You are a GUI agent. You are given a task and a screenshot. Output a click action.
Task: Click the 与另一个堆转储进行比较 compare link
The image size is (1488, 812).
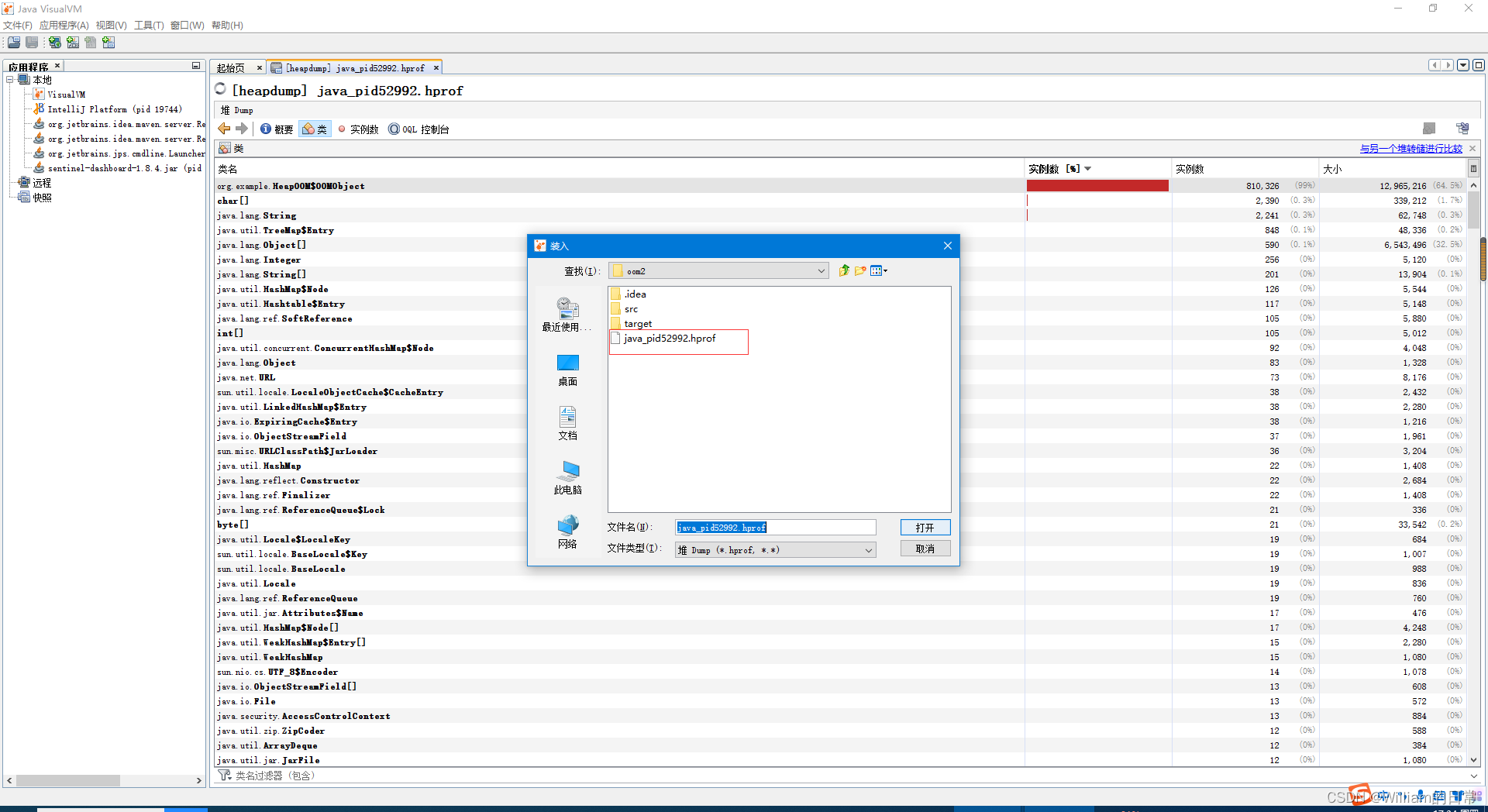[1411, 149]
